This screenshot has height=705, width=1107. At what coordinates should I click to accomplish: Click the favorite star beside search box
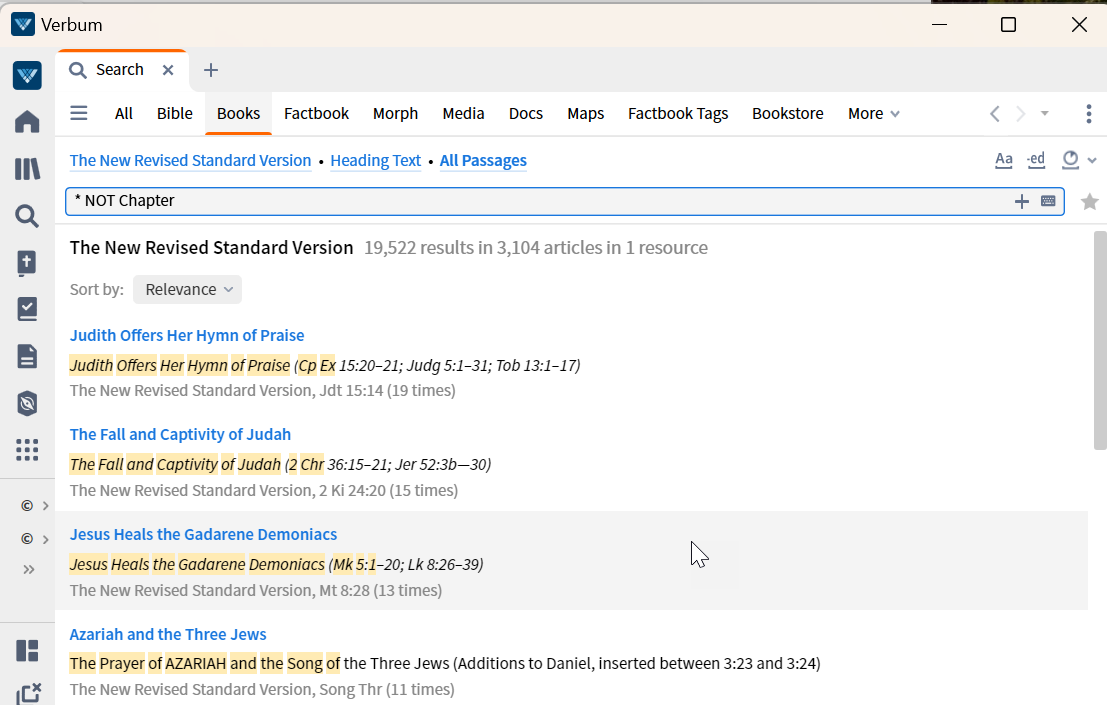(1089, 202)
